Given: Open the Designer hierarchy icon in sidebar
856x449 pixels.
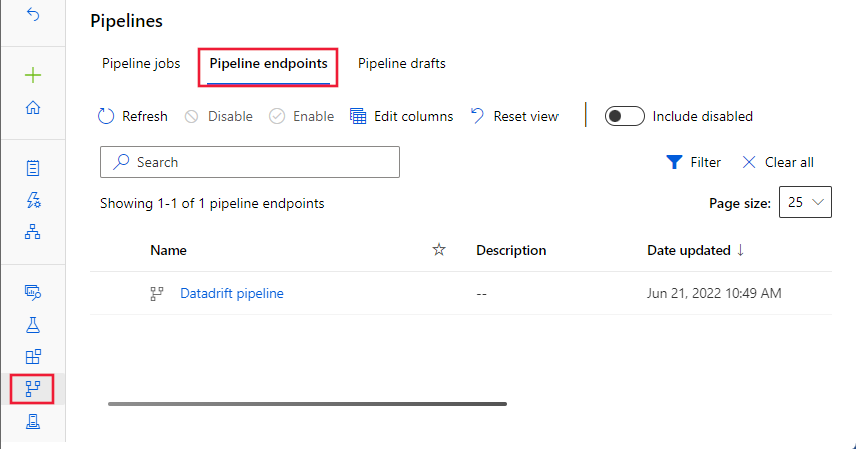Looking at the screenshot, I should click(33, 232).
